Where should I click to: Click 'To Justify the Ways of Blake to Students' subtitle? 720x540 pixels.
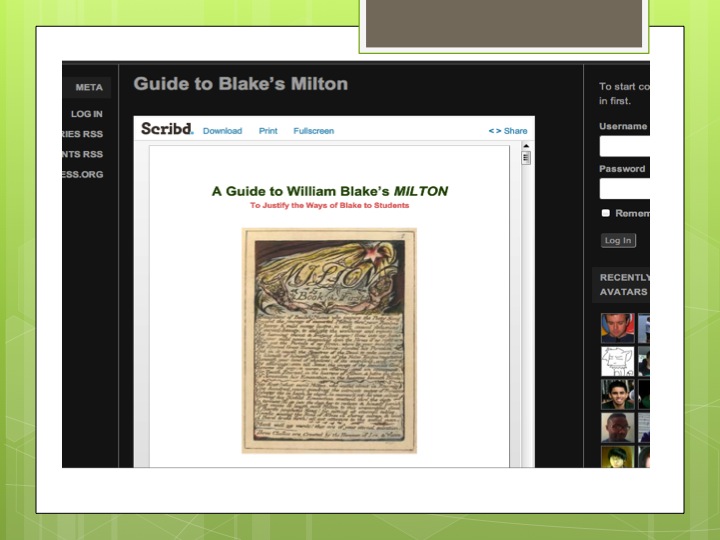[x=330, y=205]
